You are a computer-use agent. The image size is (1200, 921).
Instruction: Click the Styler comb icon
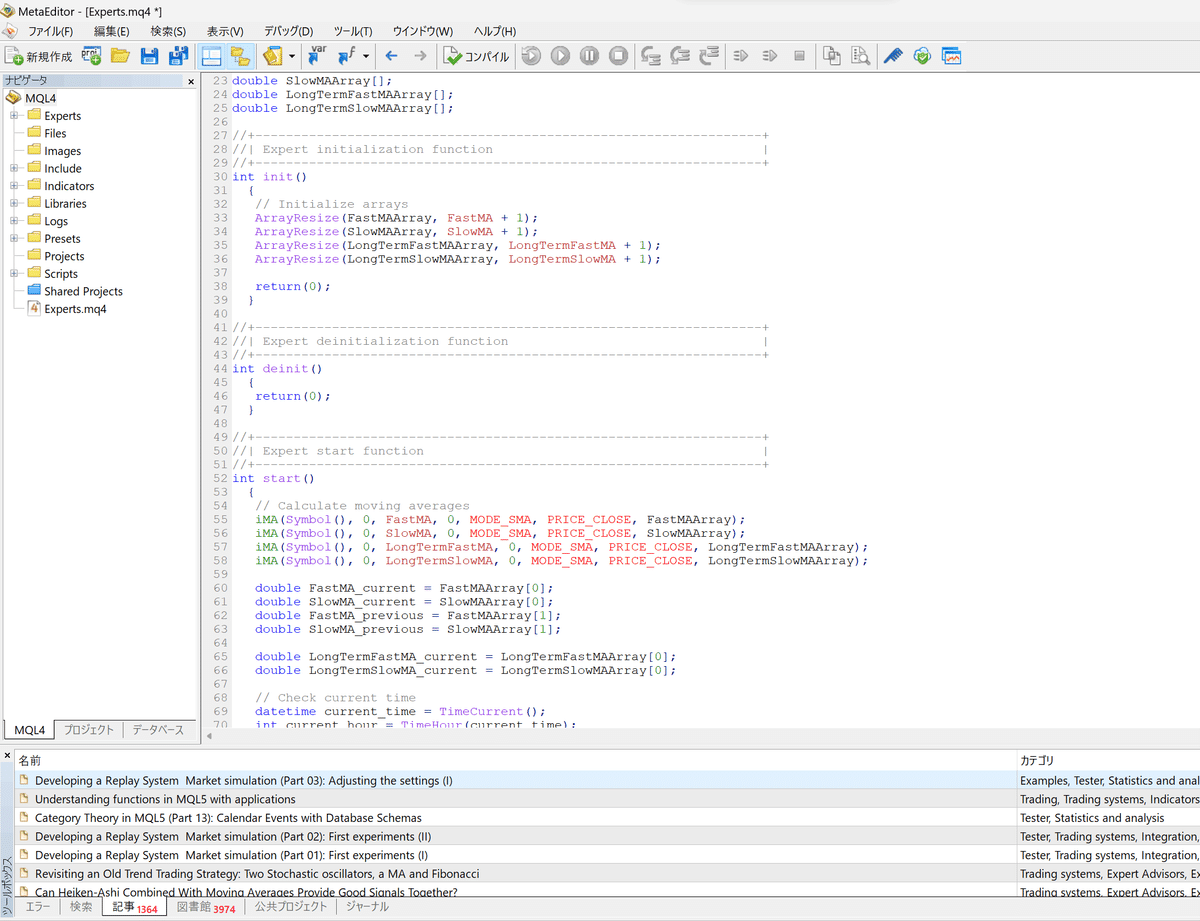(893, 56)
